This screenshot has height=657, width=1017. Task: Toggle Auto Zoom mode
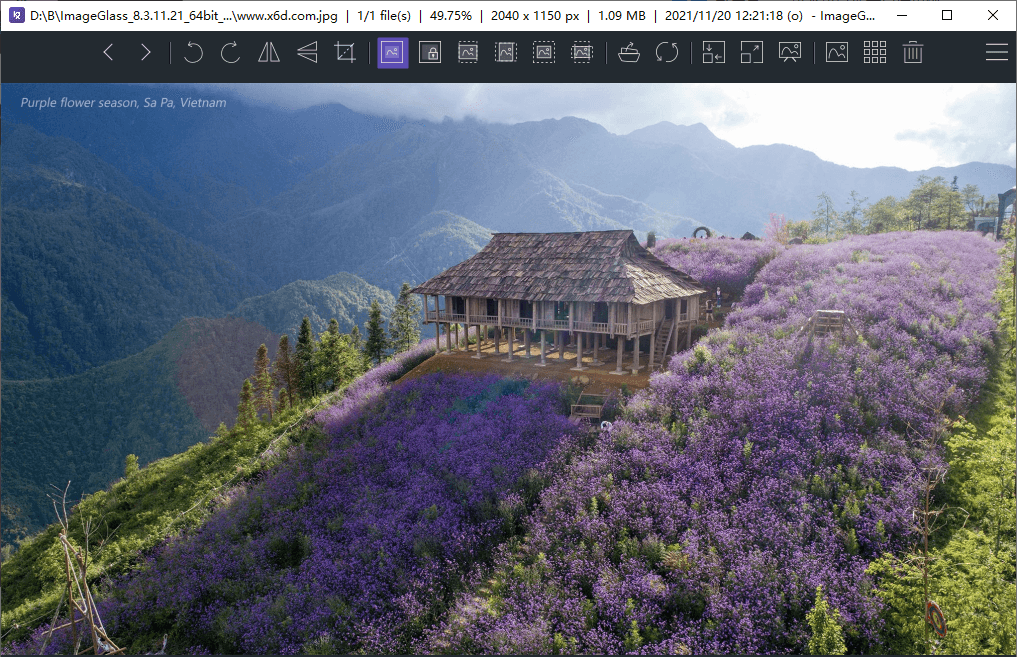tap(392, 52)
